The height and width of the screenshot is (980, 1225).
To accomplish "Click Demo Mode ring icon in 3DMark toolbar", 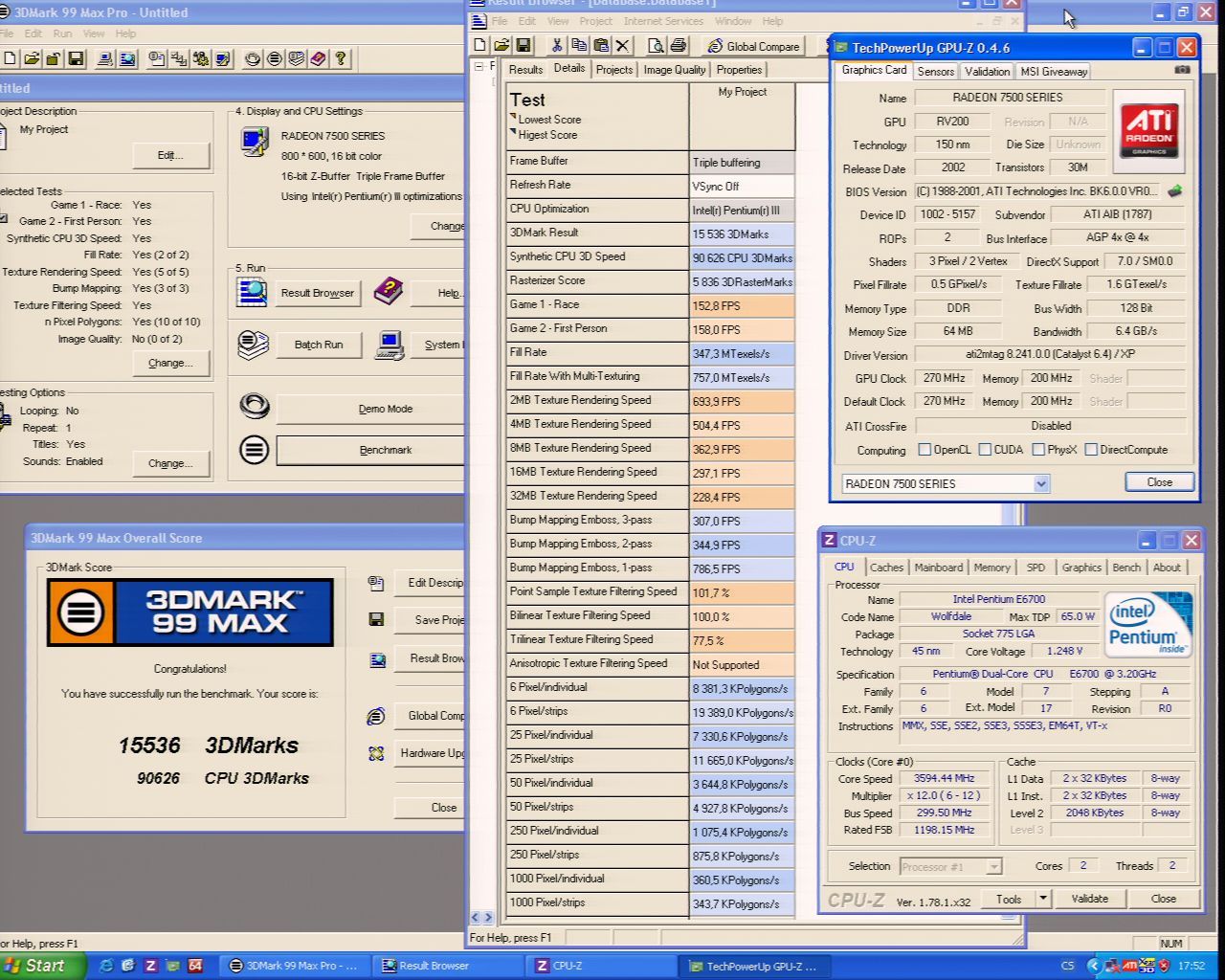I will 253,58.
